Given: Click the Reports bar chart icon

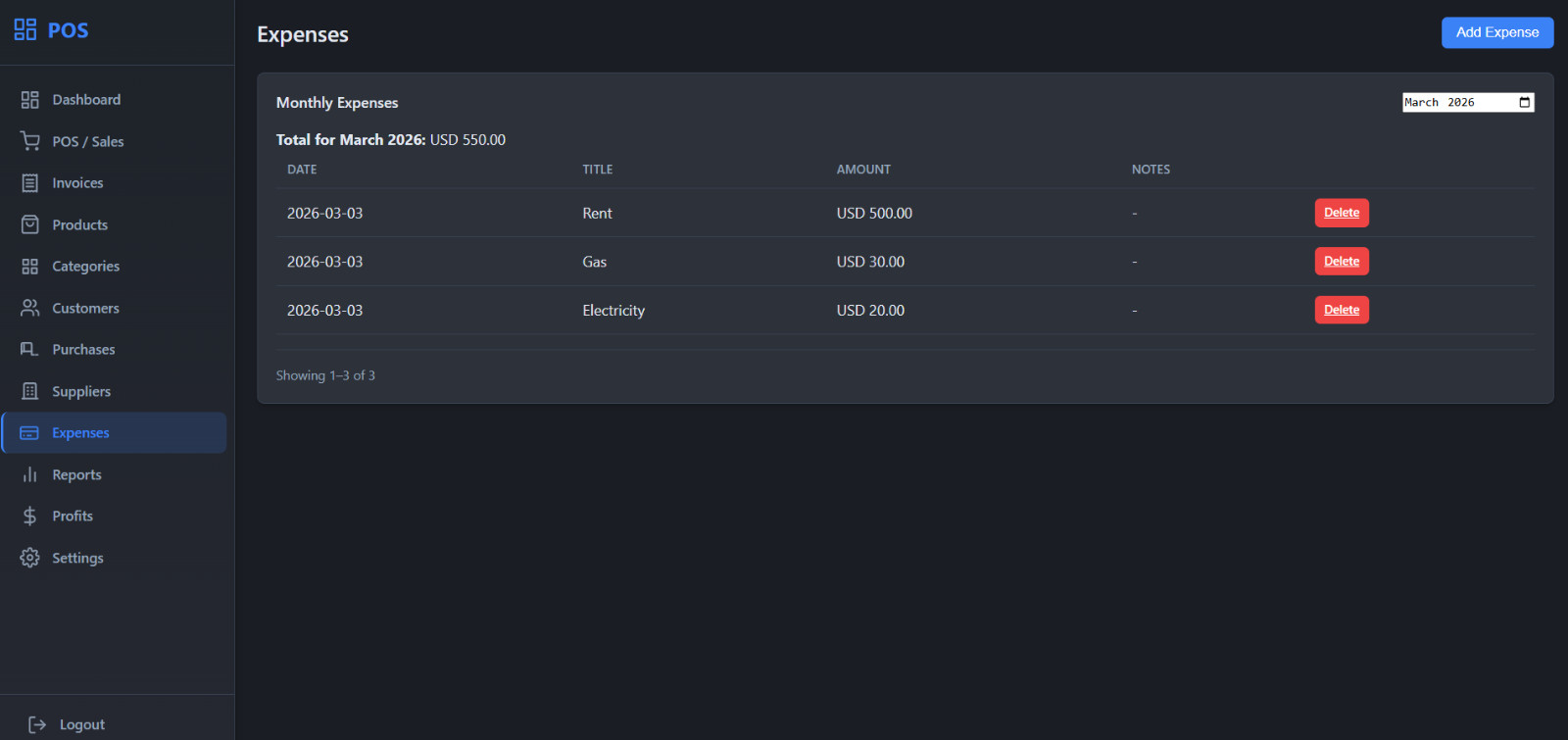Looking at the screenshot, I should (x=30, y=474).
